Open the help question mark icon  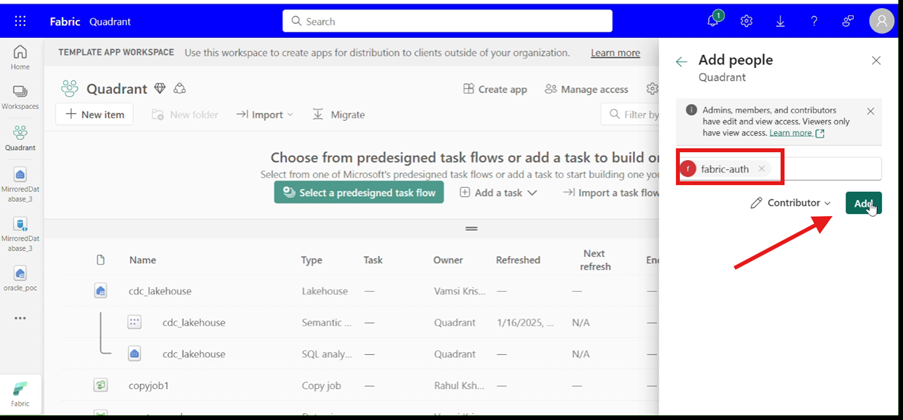click(x=814, y=21)
